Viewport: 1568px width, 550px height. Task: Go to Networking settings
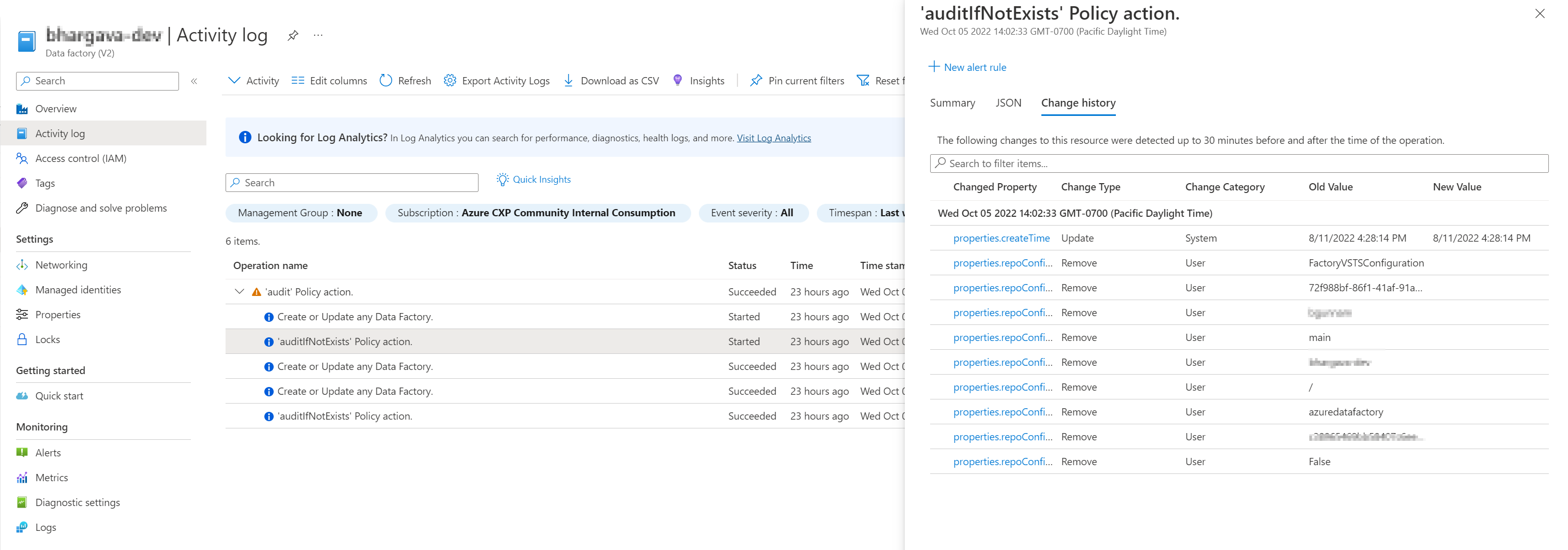62,265
